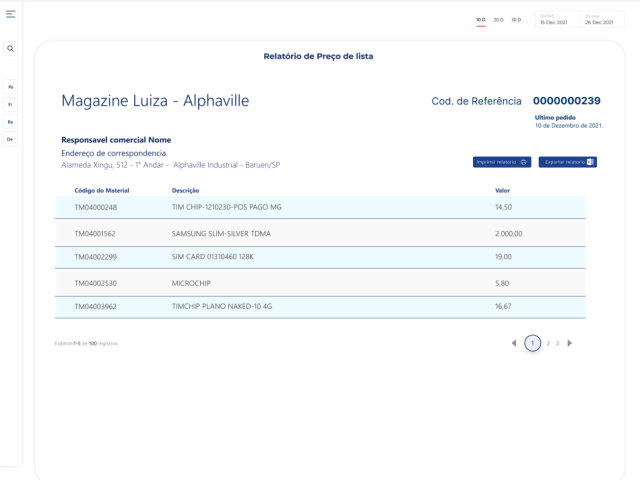
Task: Go to next page arrow
Action: pos(570,343)
